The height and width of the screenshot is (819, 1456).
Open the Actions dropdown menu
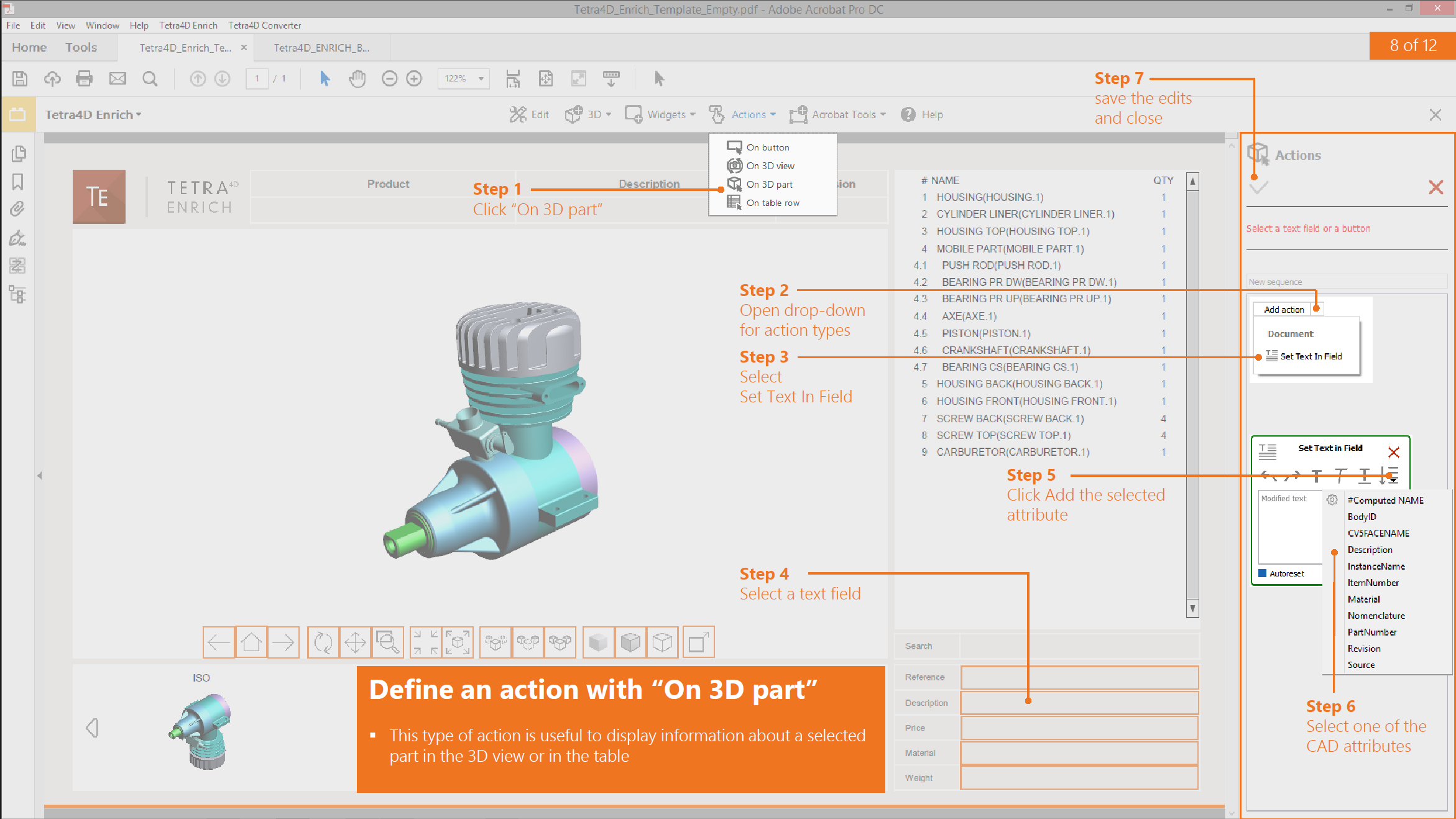(743, 114)
